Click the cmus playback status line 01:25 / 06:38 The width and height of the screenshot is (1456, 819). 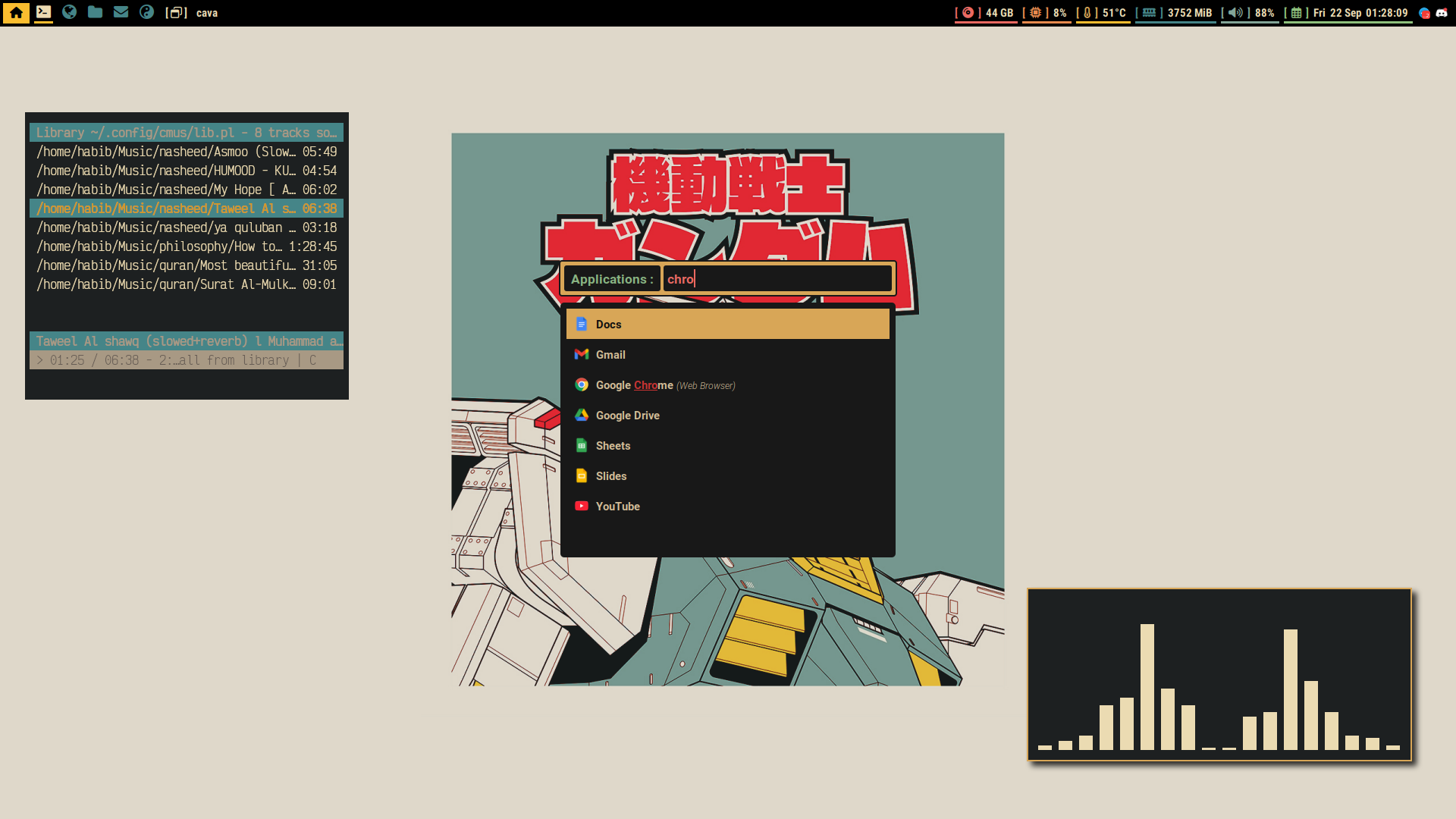[x=187, y=360]
